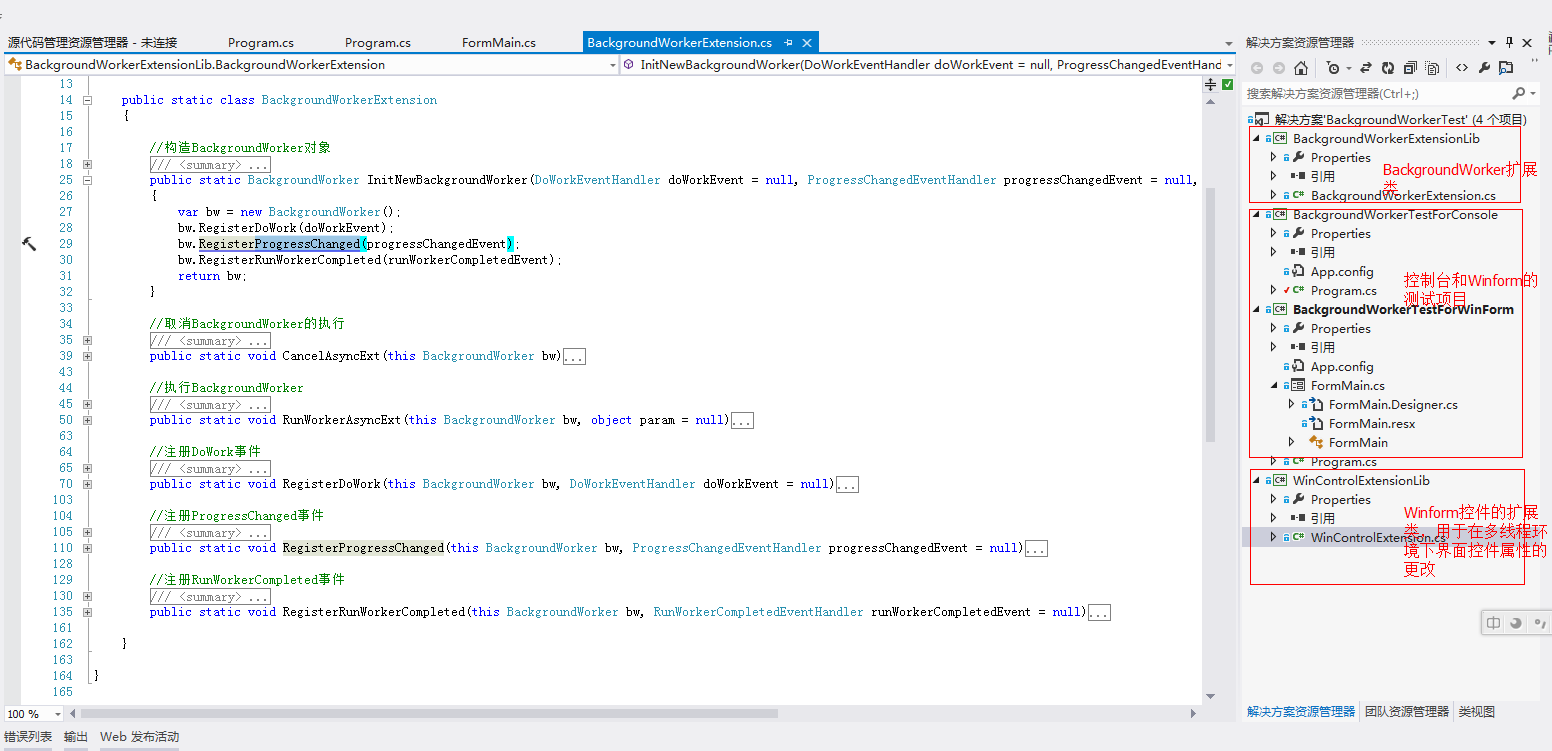1552x751 pixels.
Task: Select FormMain.resx in the tree
Action: (1372, 423)
